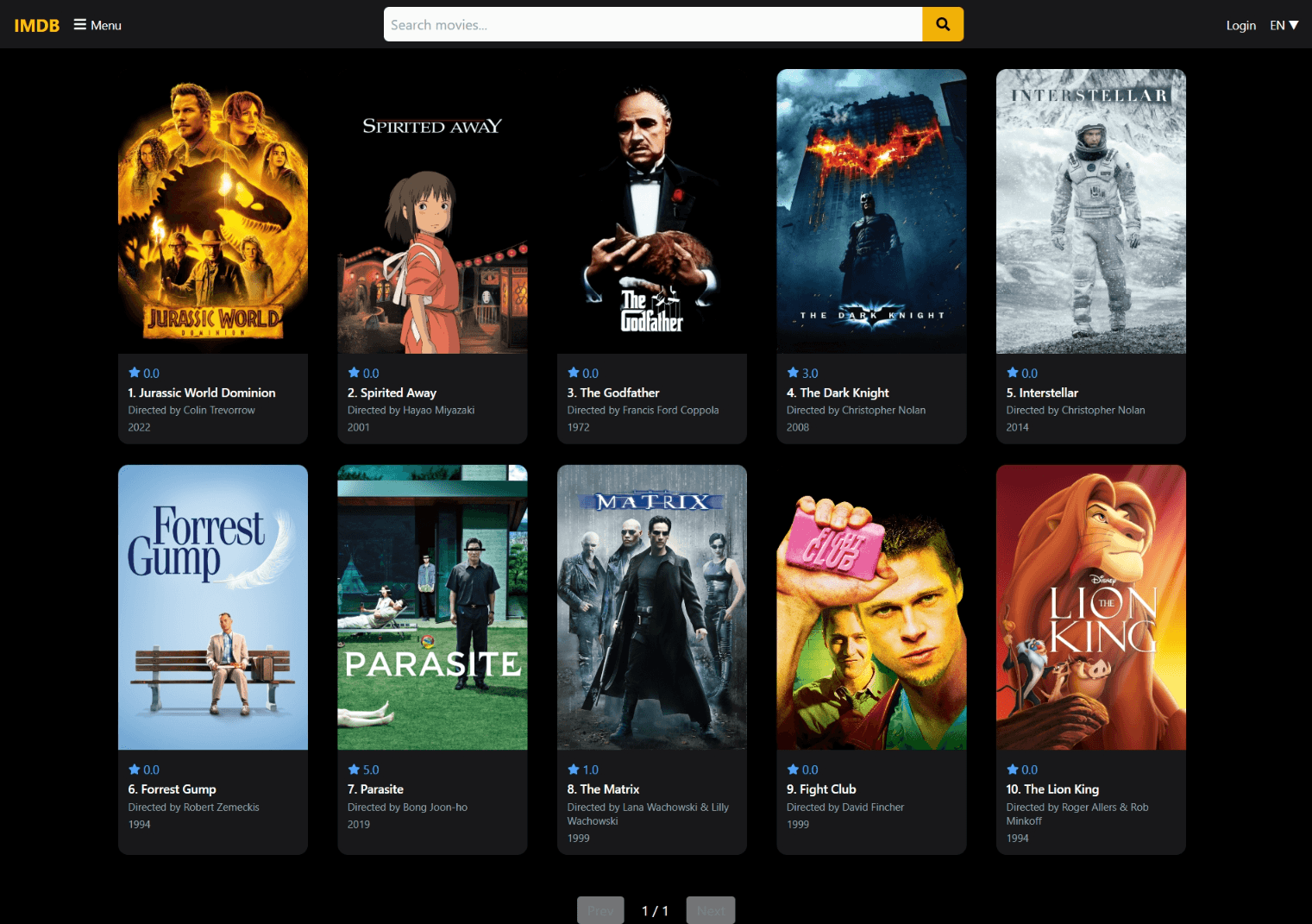This screenshot has width=1312, height=924.
Task: Click the yellow magnifier search button
Action: click(943, 24)
